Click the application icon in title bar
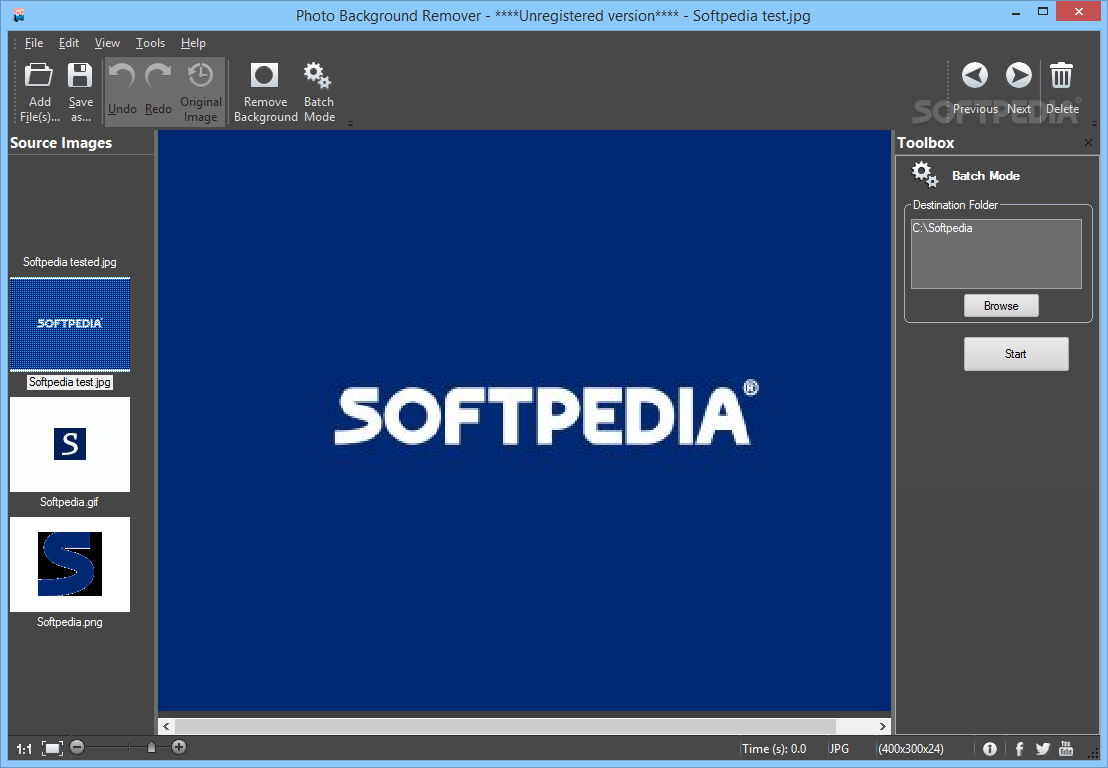Viewport: 1108px width, 768px height. 19,15
